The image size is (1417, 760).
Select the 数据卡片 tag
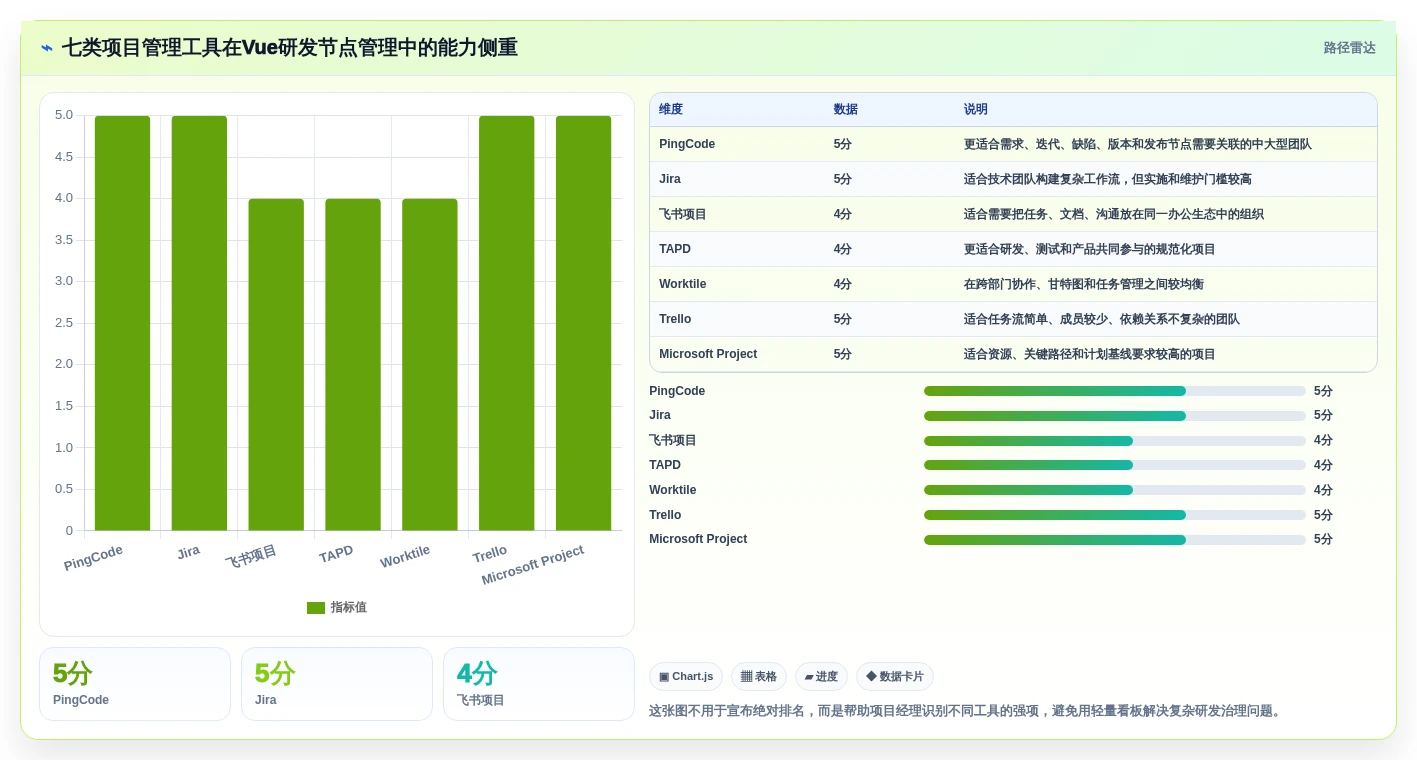[x=895, y=677]
